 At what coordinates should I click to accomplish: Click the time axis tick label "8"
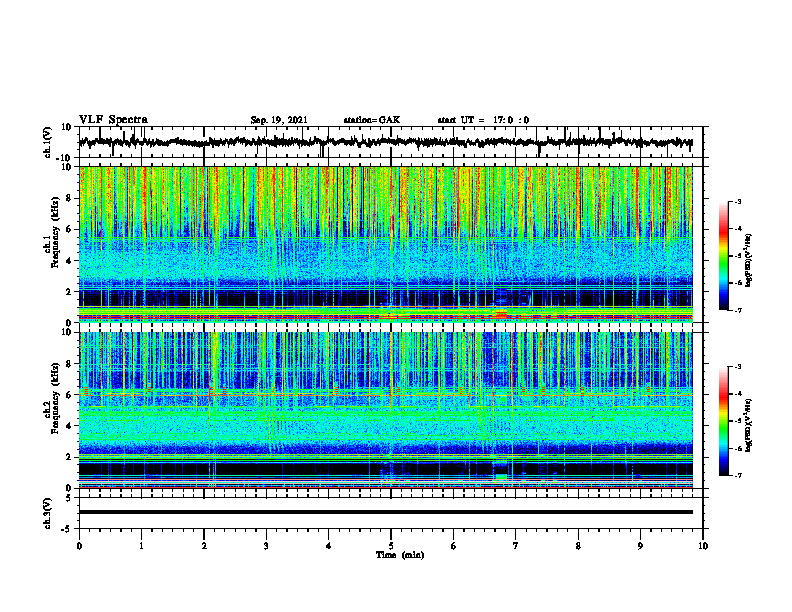tap(578, 546)
